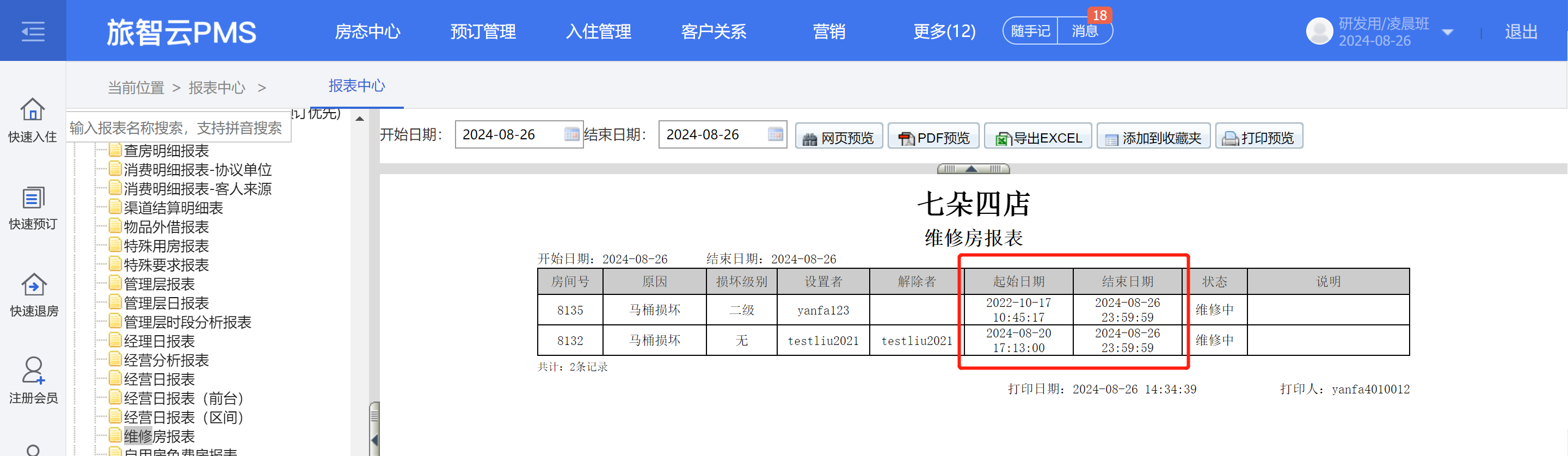The width and height of the screenshot is (1568, 456).
Task: Click the 打印预览 button
Action: pyautogui.click(x=1259, y=137)
